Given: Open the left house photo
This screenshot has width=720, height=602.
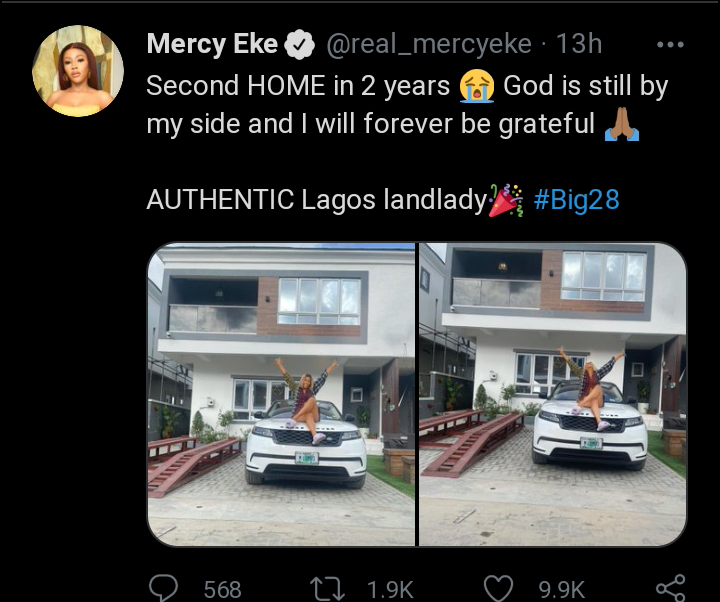Looking at the screenshot, I should click(x=281, y=394).
